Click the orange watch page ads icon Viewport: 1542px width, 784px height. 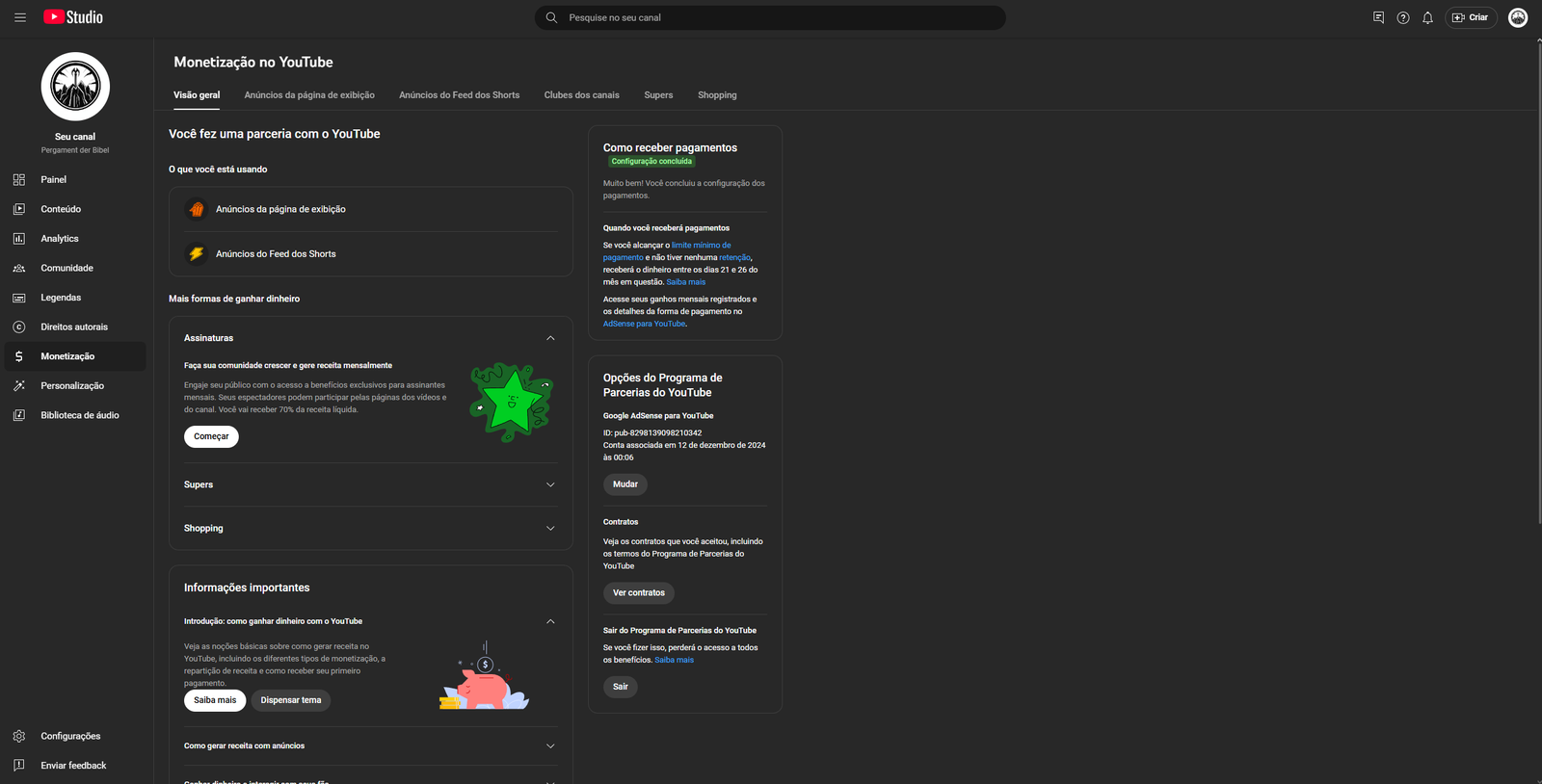[x=197, y=209]
